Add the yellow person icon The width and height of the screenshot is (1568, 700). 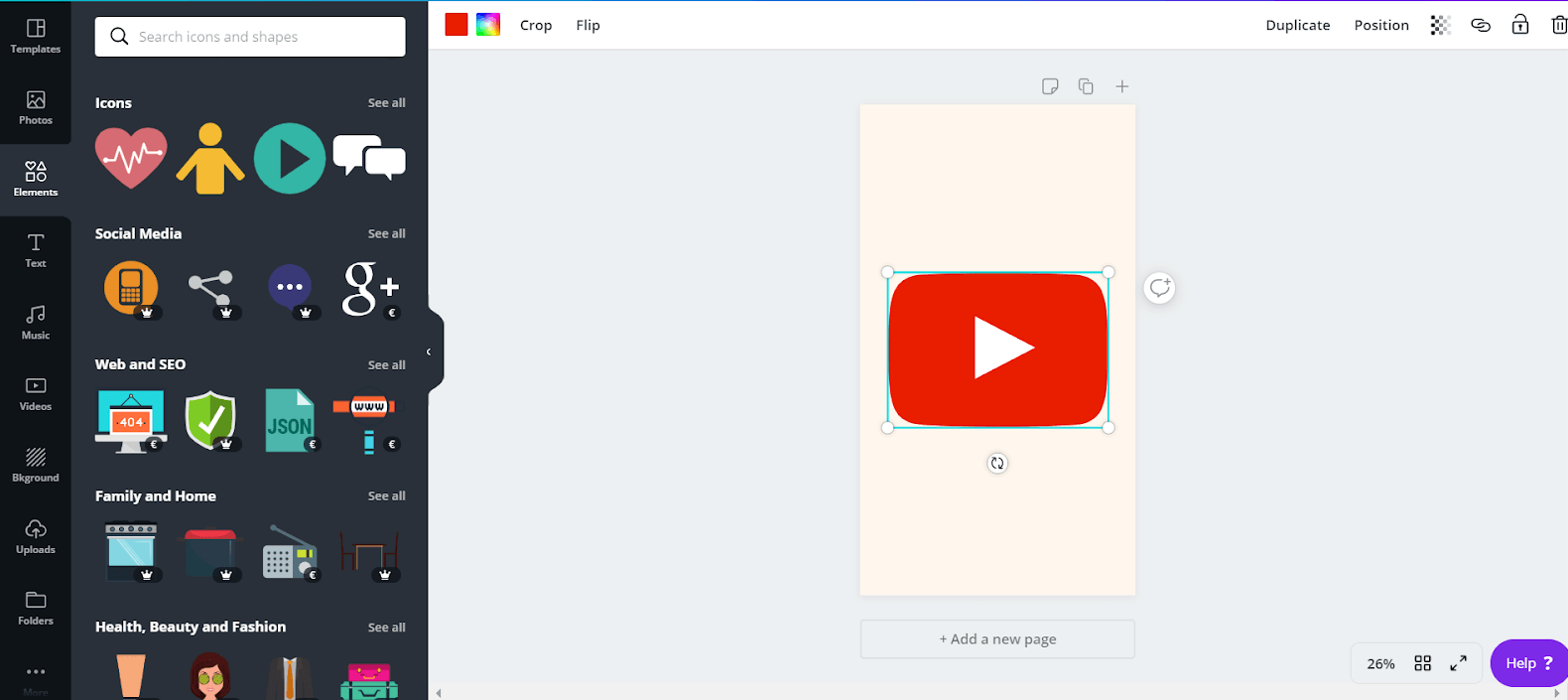[210, 159]
